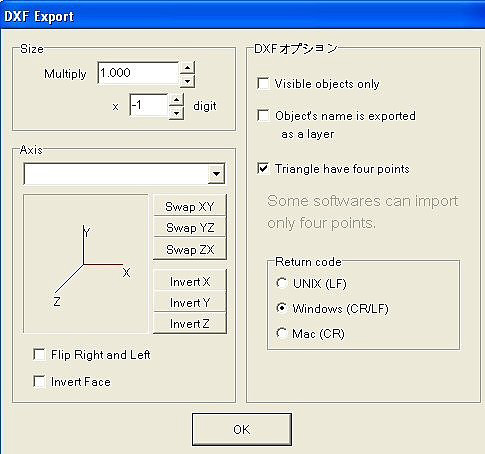Swap the YZ axes
This screenshot has height=454, width=485.
(x=190, y=227)
